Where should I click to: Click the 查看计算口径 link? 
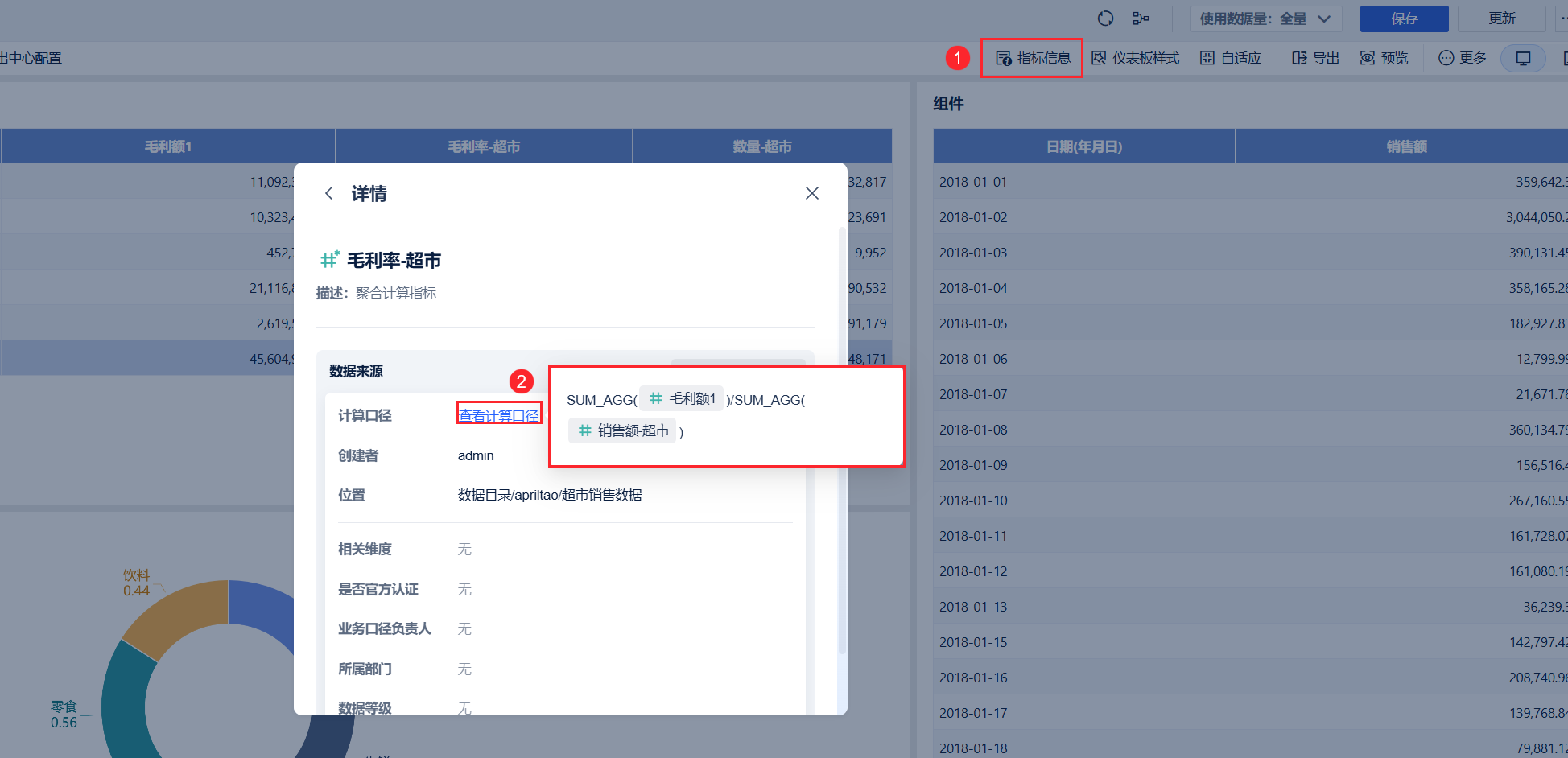coord(499,415)
